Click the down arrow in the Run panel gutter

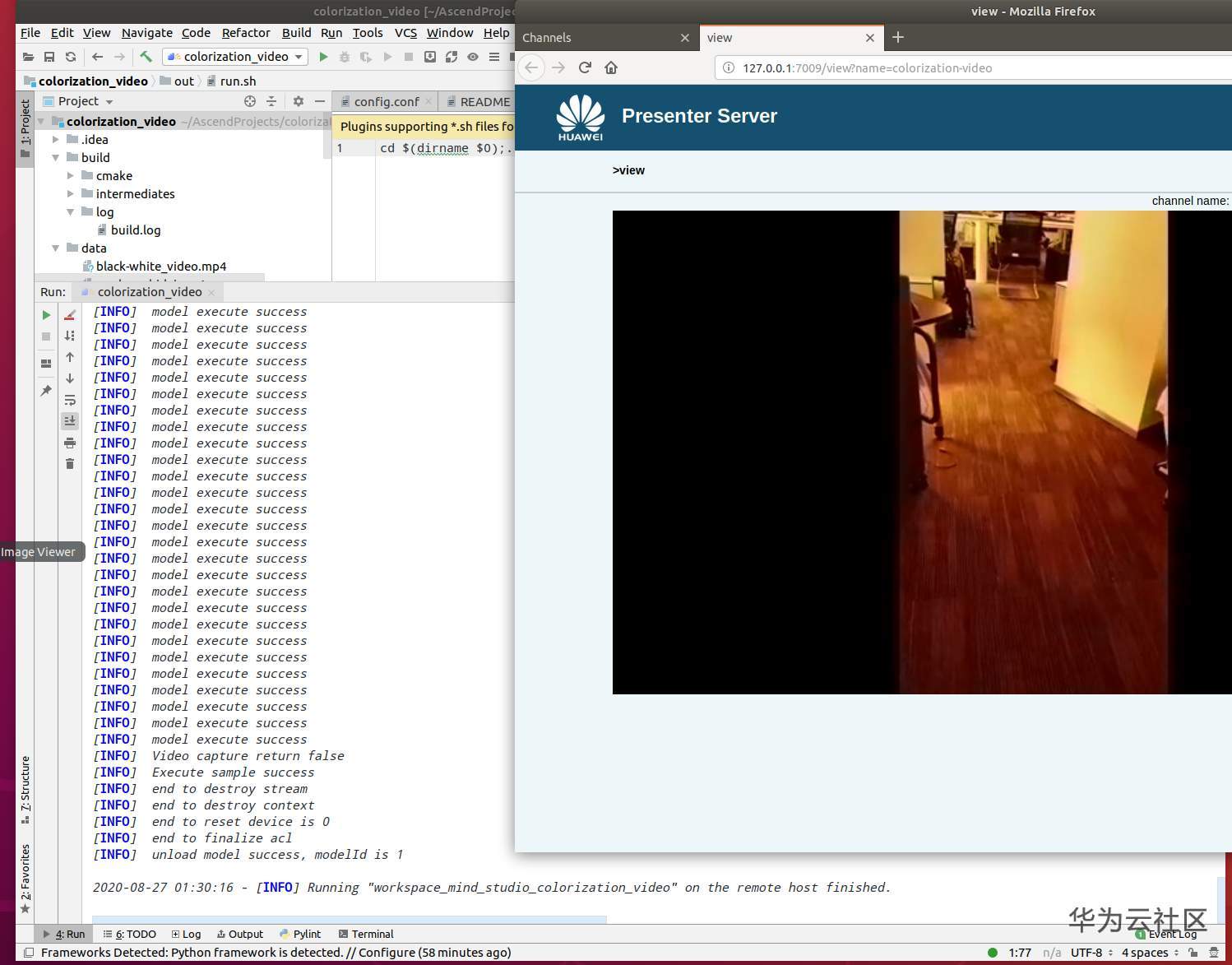click(70, 378)
